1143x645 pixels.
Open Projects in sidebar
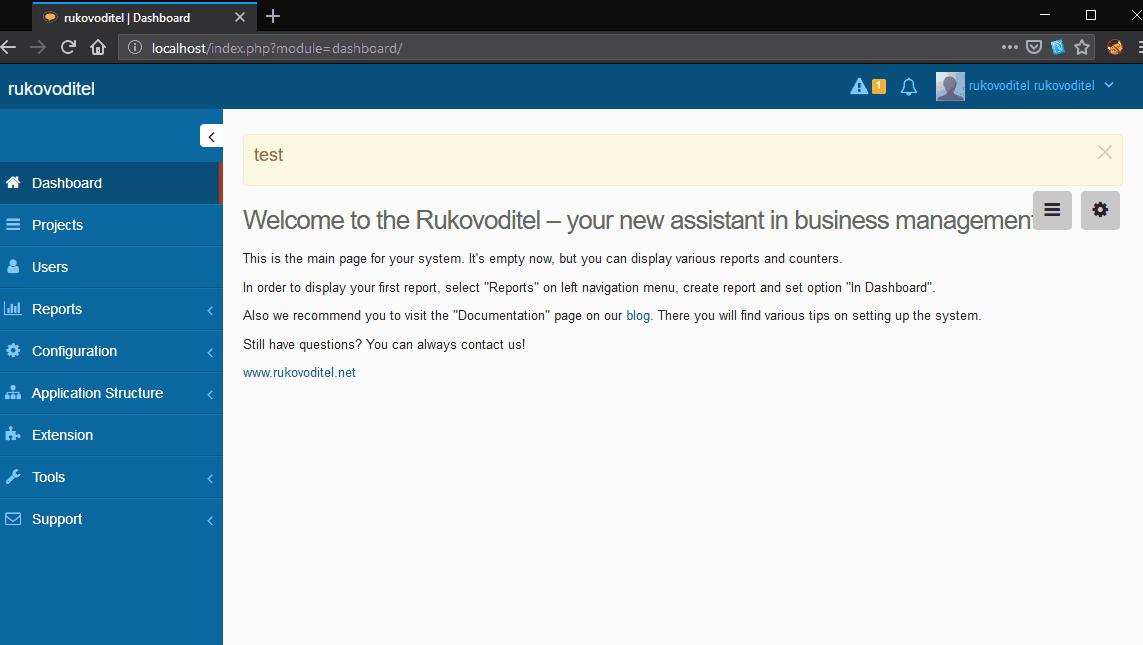tap(111, 225)
